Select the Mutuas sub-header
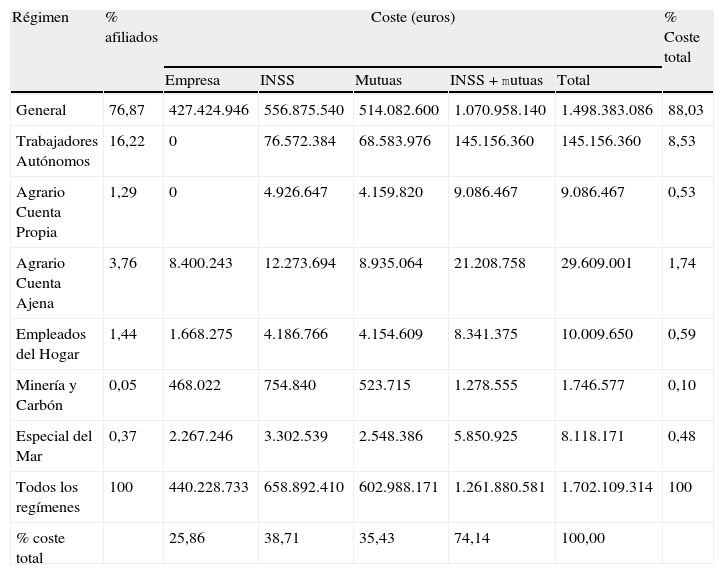The image size is (724, 574). tap(377, 80)
